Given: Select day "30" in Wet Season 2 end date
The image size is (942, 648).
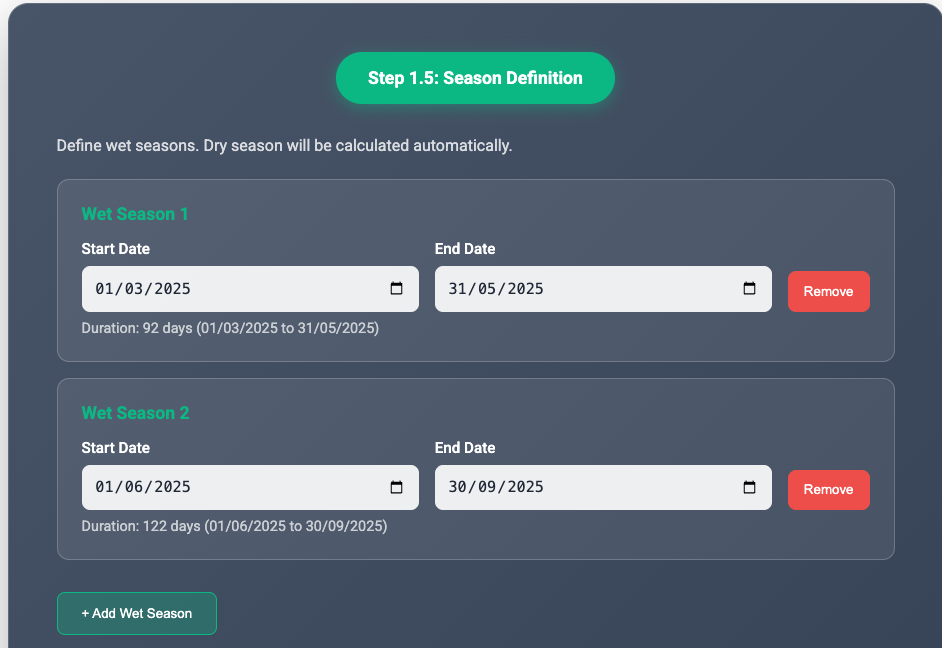Looking at the screenshot, I should click(459, 488).
